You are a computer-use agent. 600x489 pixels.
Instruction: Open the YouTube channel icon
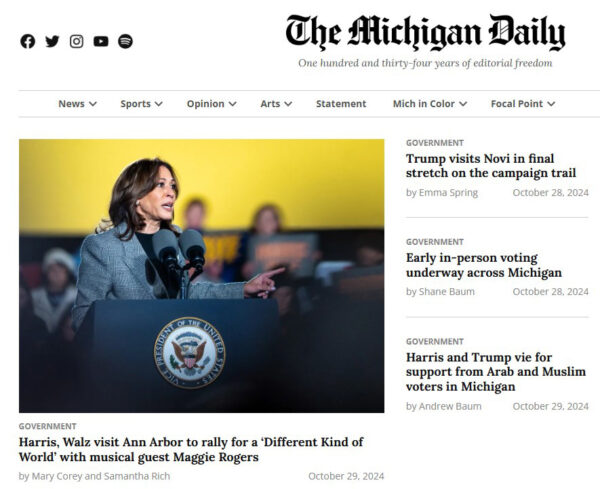[101, 41]
